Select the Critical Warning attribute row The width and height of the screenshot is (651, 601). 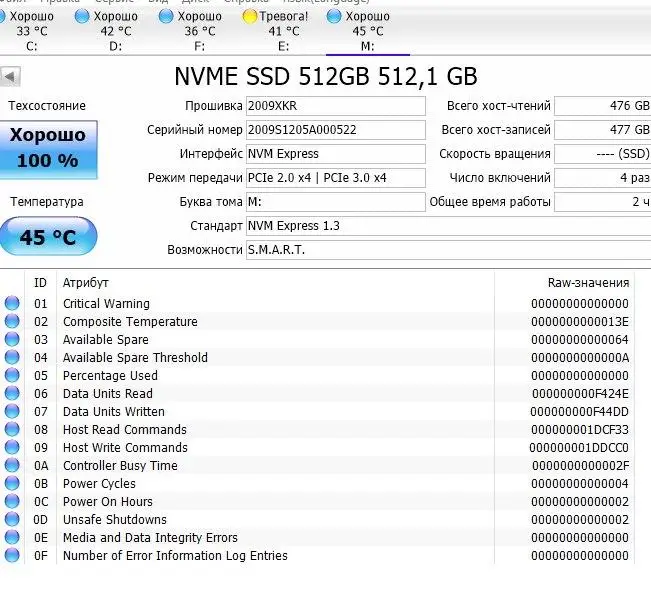(318, 303)
